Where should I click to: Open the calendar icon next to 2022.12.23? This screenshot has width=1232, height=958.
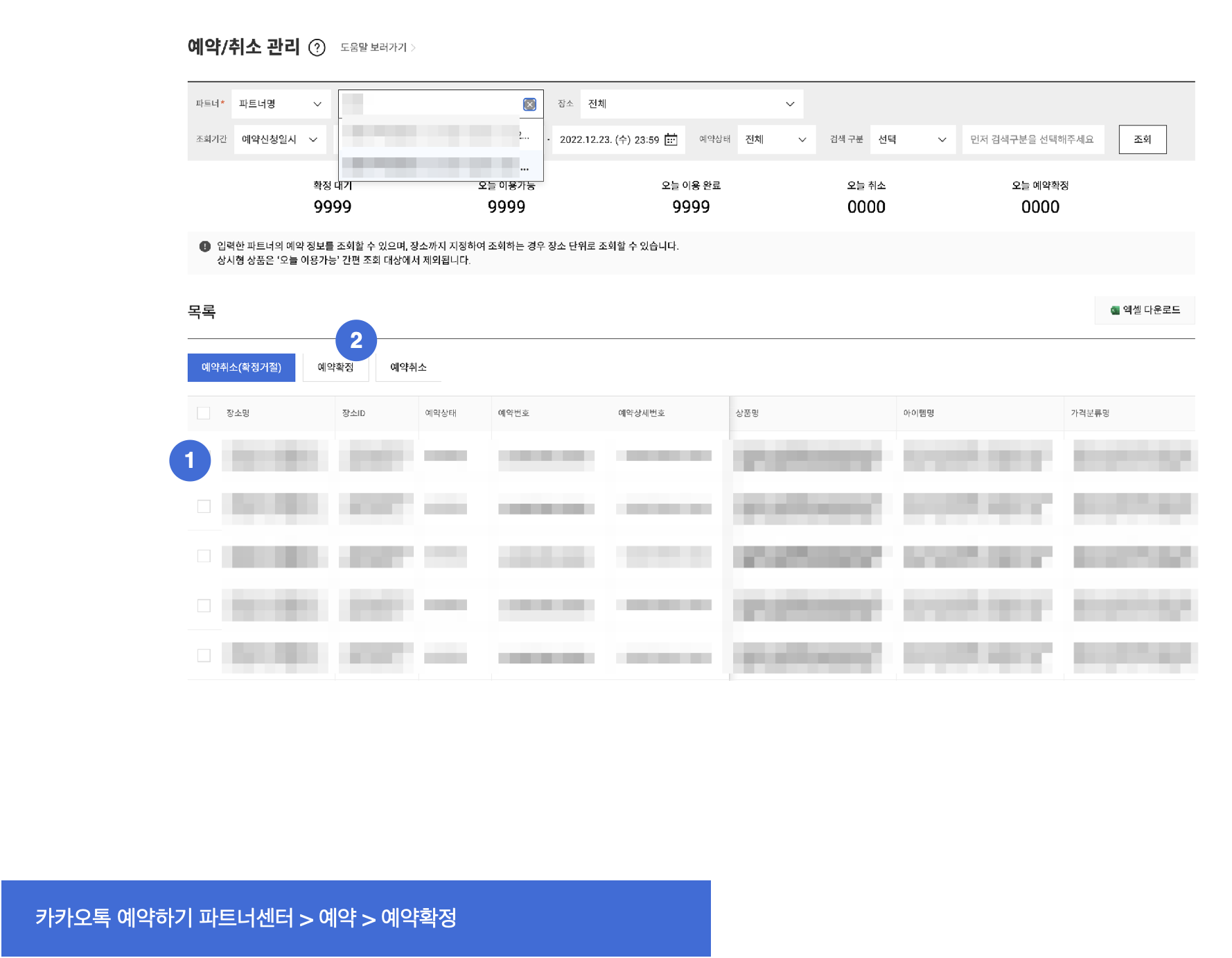pos(671,139)
